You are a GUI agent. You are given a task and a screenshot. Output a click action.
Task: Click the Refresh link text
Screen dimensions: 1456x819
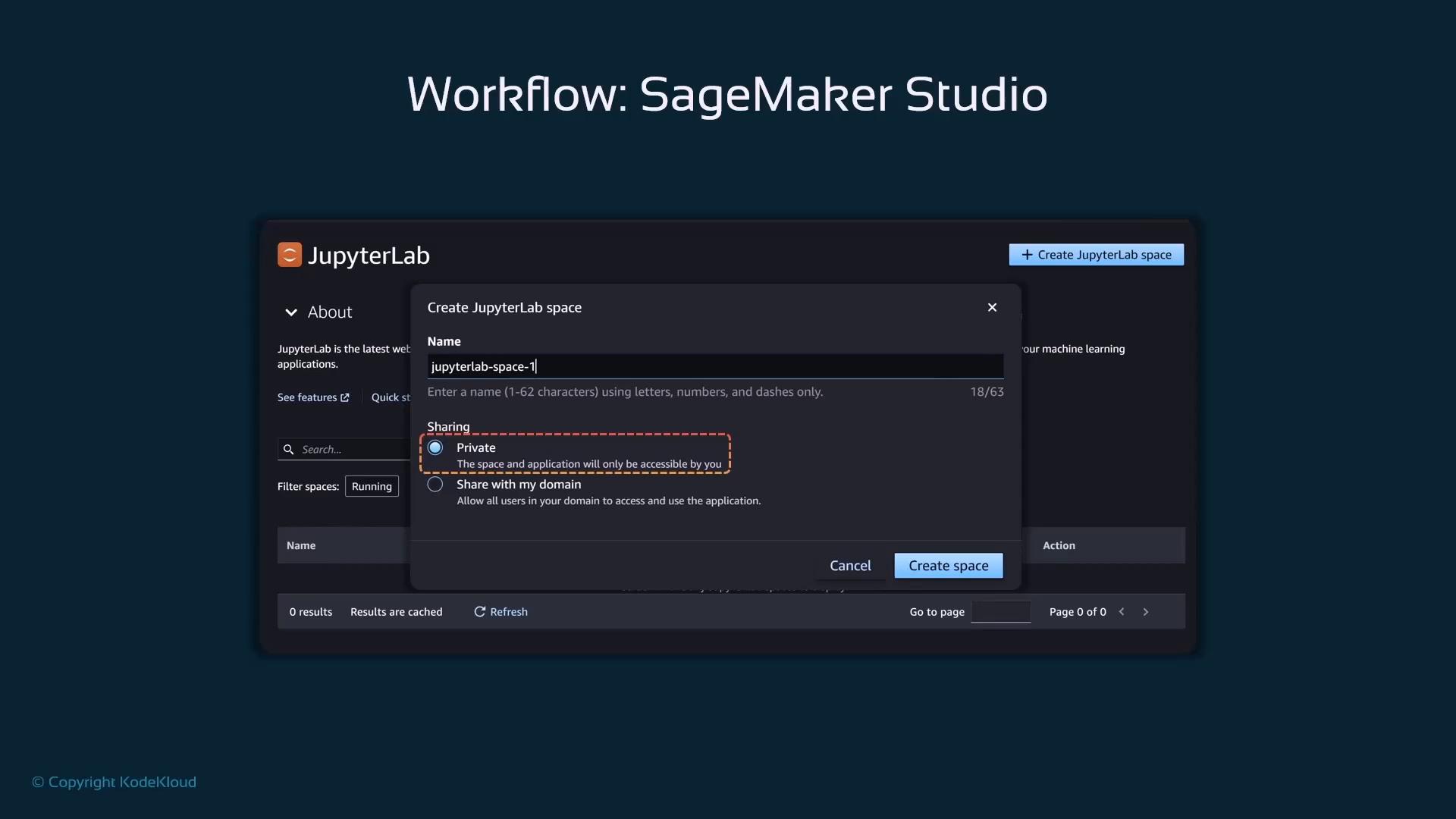509,612
